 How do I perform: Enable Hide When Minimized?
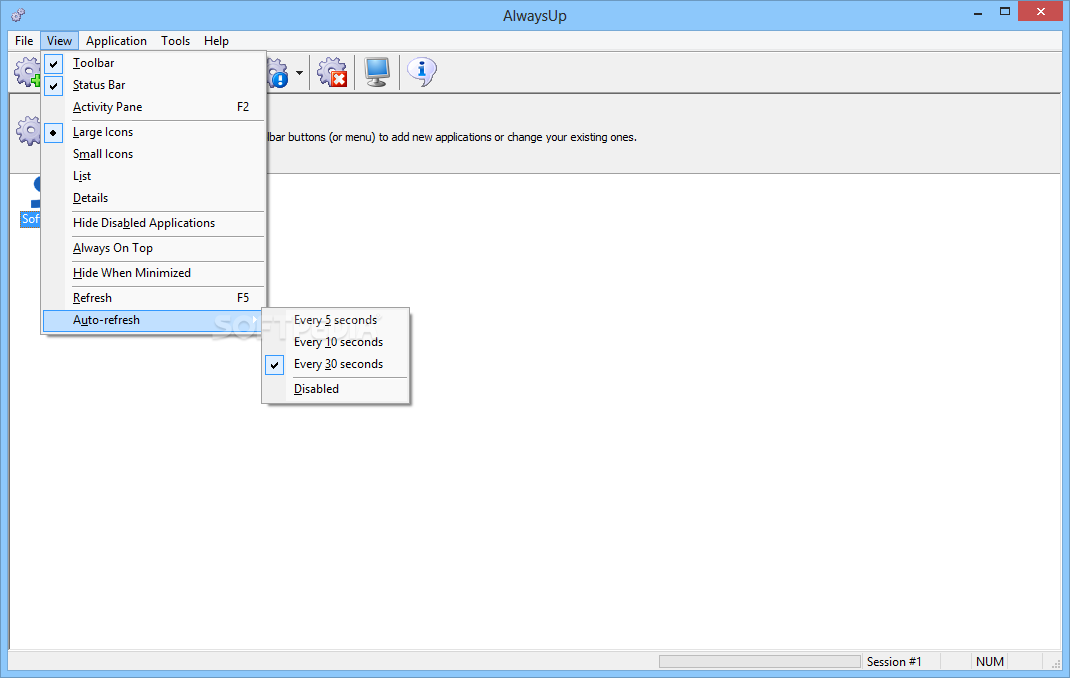(x=154, y=273)
